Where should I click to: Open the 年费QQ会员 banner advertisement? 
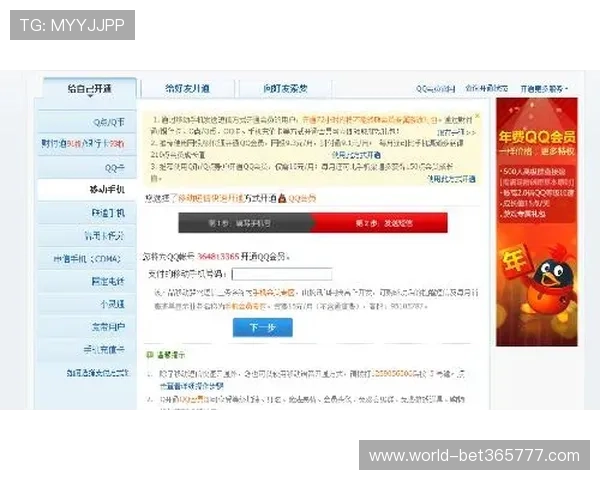537,222
